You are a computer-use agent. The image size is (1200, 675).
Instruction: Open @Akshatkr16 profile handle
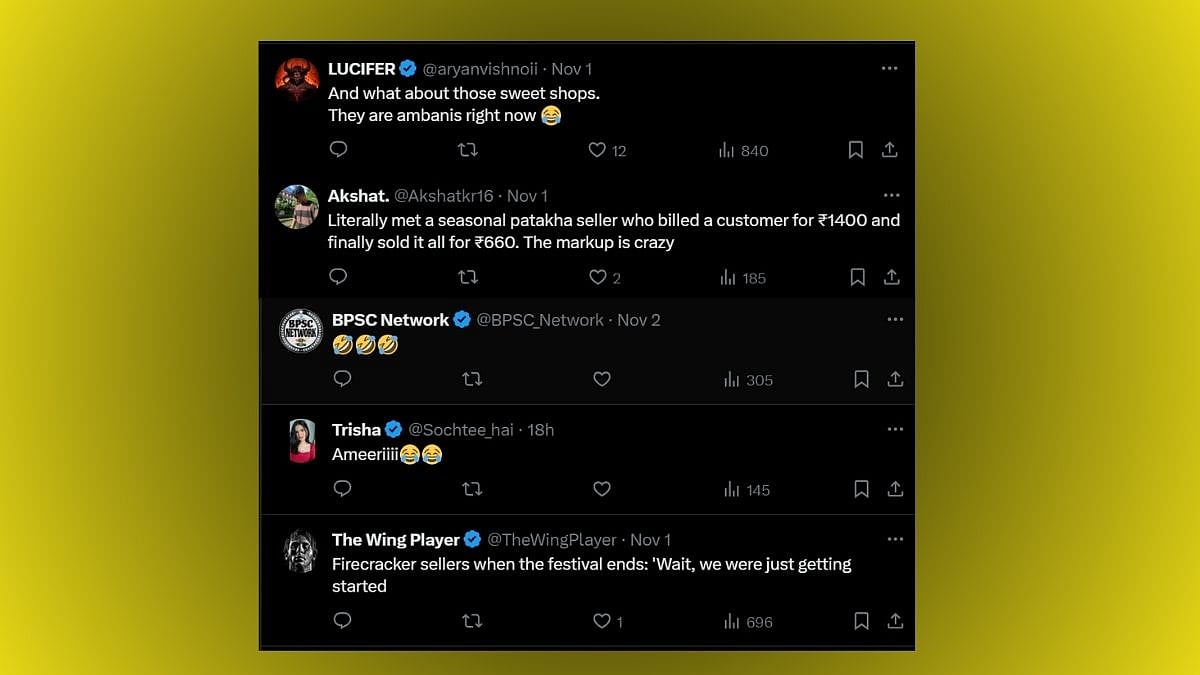coord(443,196)
